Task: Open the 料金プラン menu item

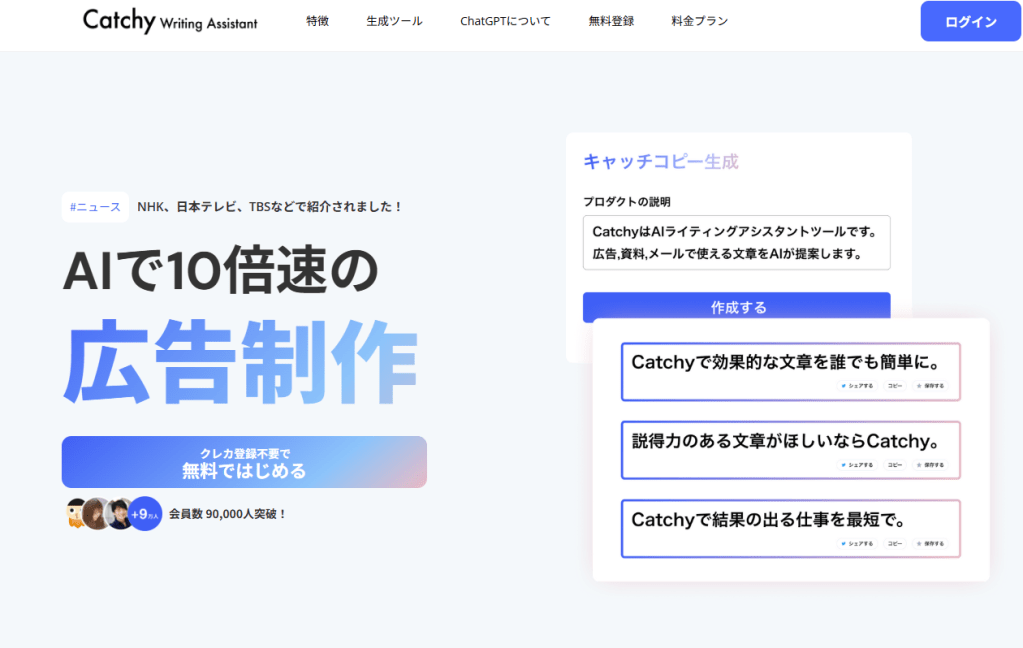Action: point(699,21)
